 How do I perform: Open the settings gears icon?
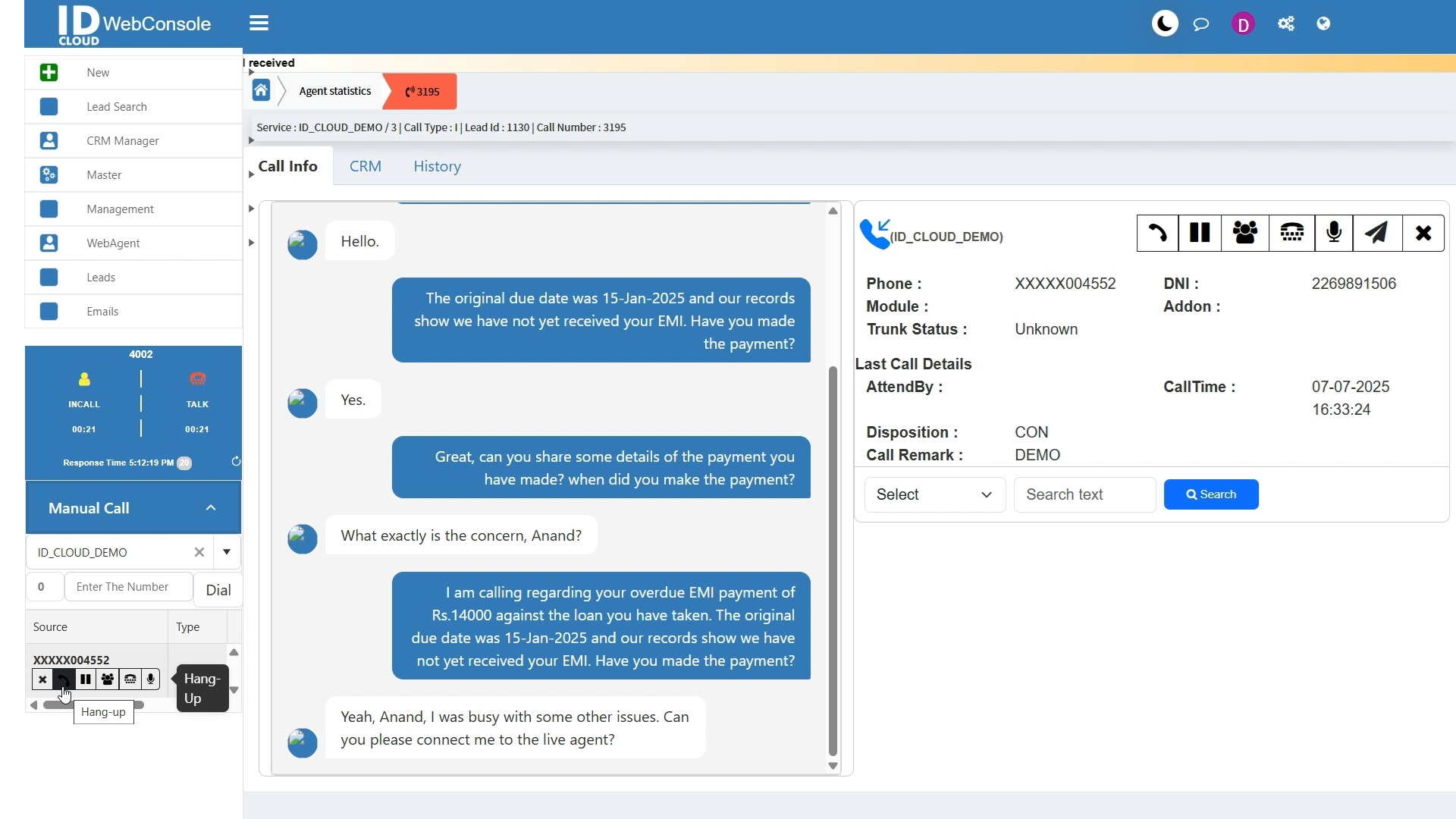pos(1286,24)
